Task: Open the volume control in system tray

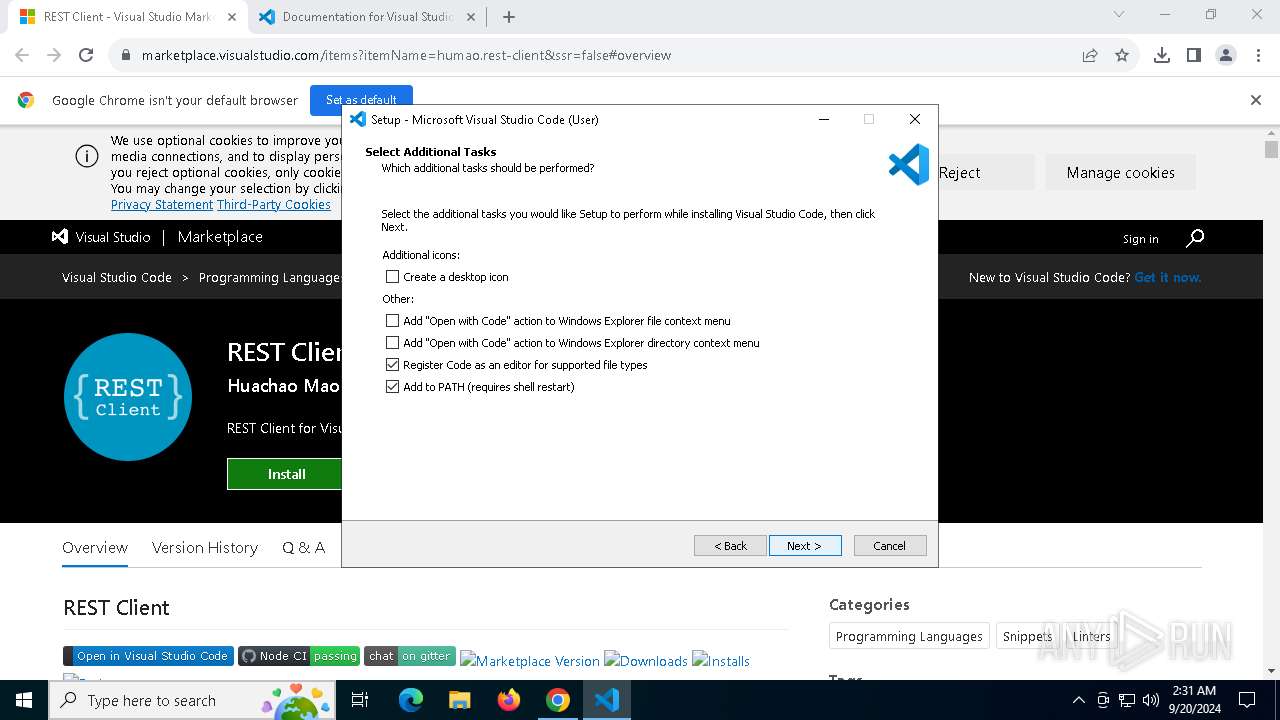Action: pyautogui.click(x=1151, y=700)
